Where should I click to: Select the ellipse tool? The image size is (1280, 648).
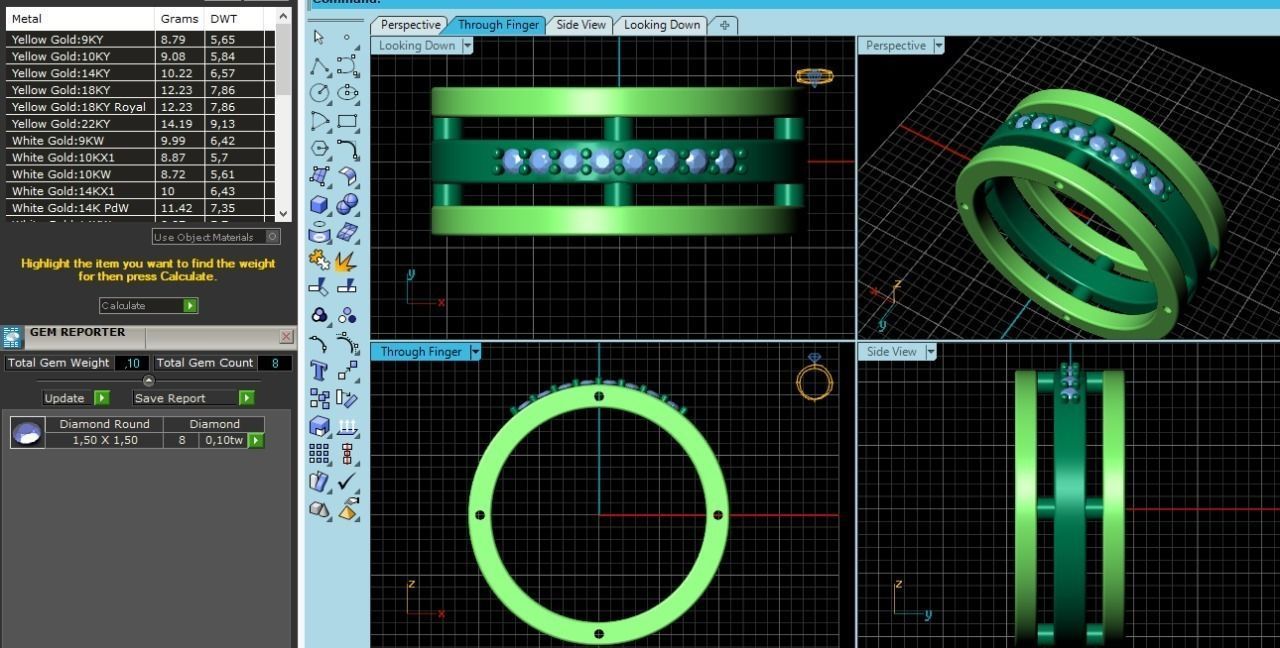(x=347, y=93)
